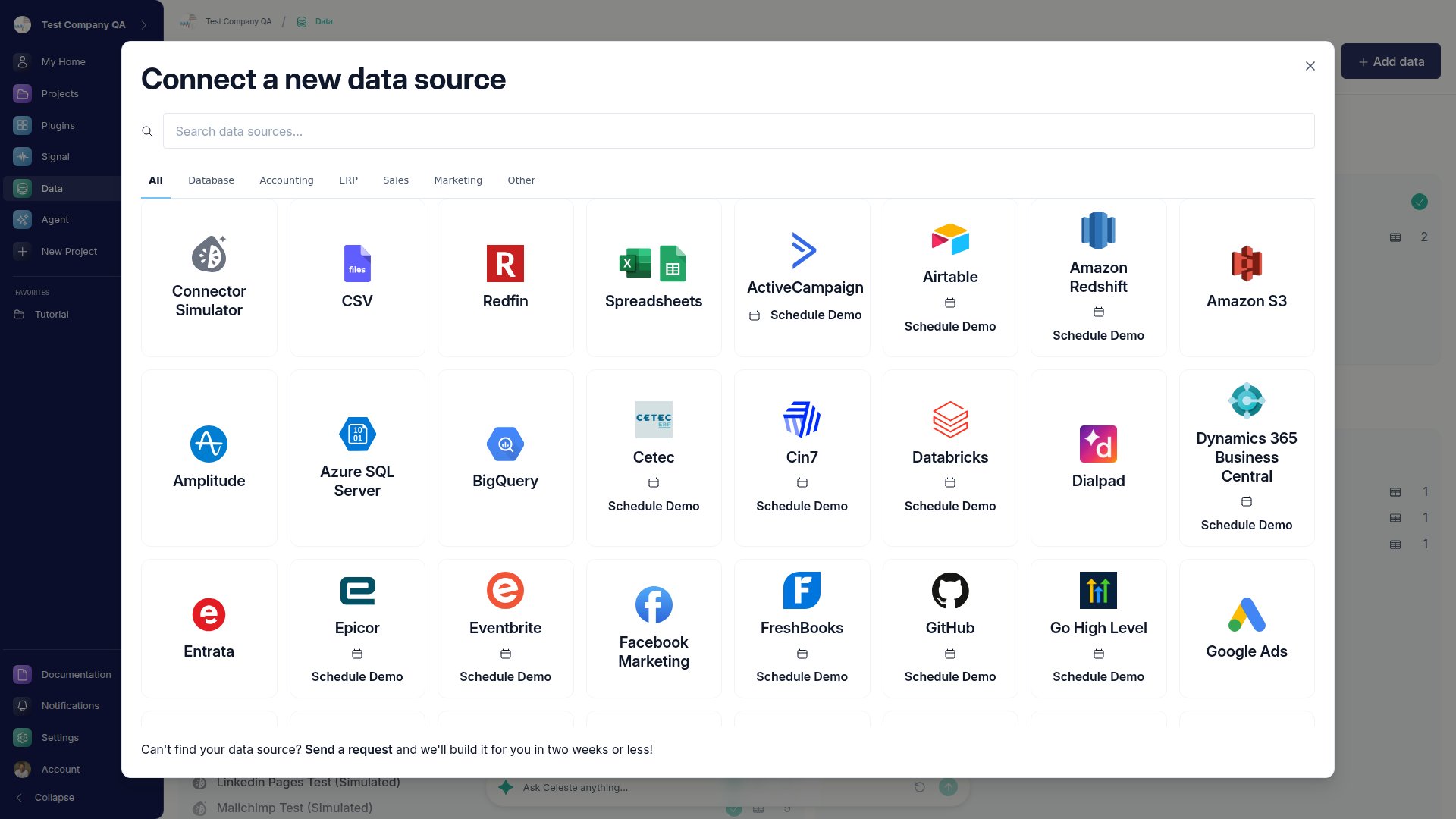1456x819 pixels.
Task: Switch to the Database tab
Action: tap(211, 180)
